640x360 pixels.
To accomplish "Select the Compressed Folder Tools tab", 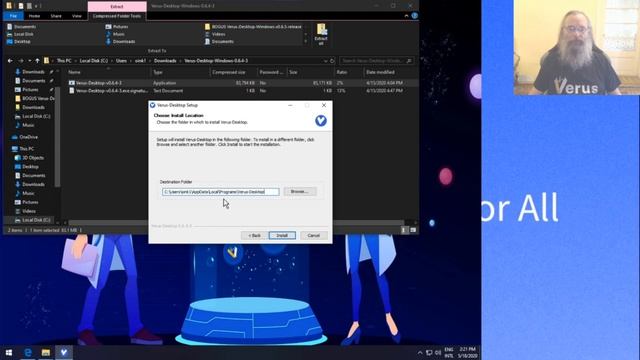I will click(x=117, y=16).
